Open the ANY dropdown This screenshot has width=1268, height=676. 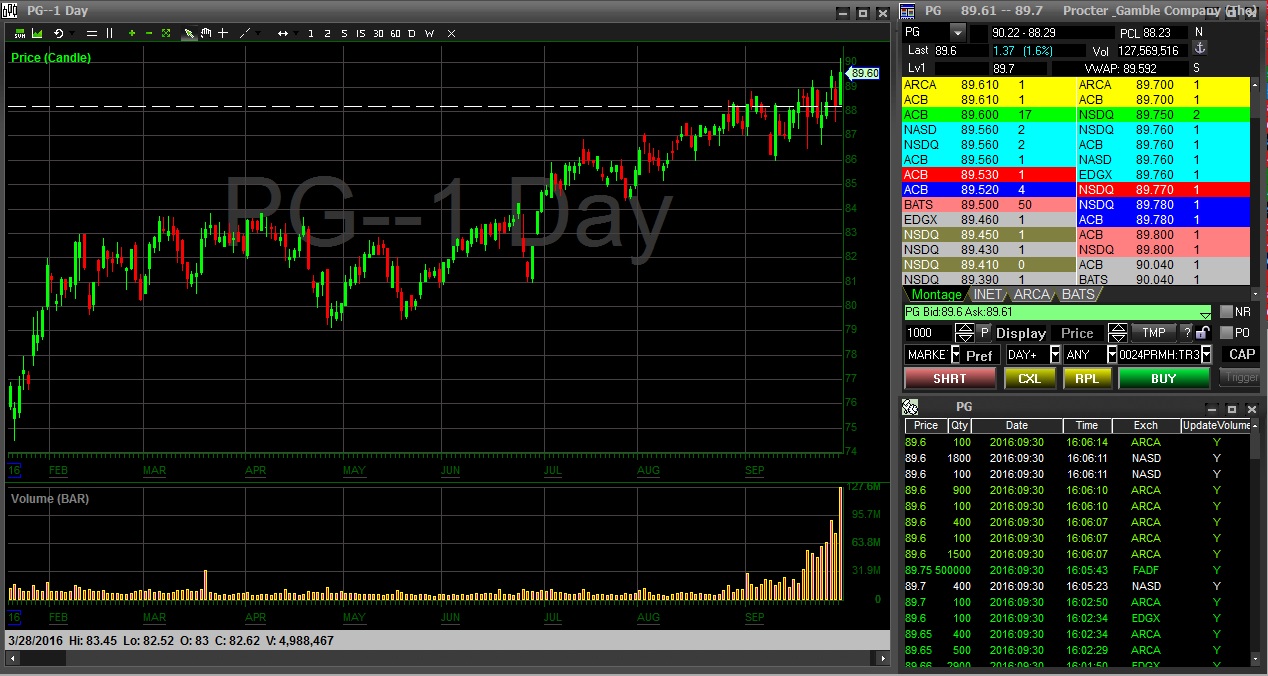(x=1111, y=355)
